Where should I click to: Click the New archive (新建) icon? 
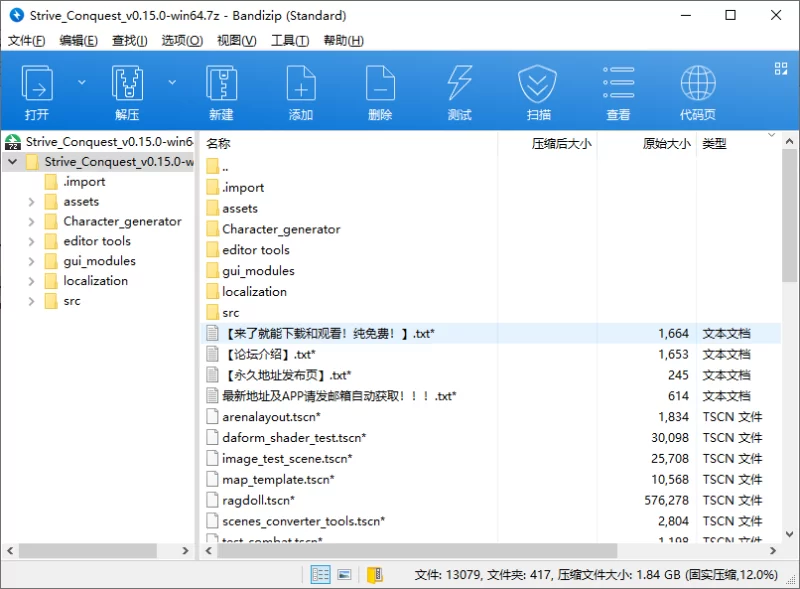(221, 92)
